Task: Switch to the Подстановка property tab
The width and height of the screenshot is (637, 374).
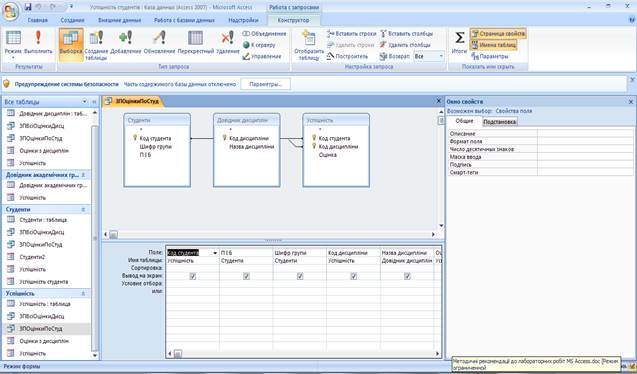Action: (x=500, y=121)
